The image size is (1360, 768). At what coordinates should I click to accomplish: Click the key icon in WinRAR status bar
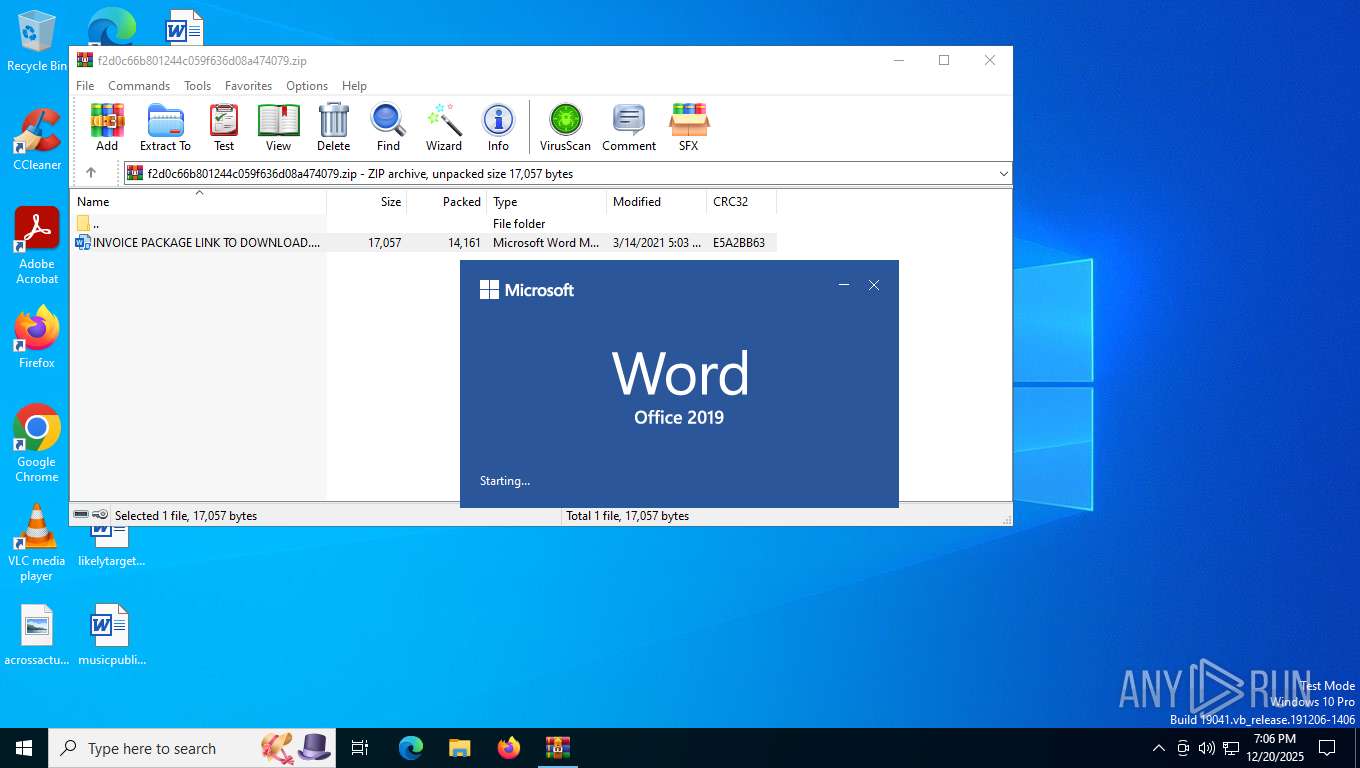(100, 515)
